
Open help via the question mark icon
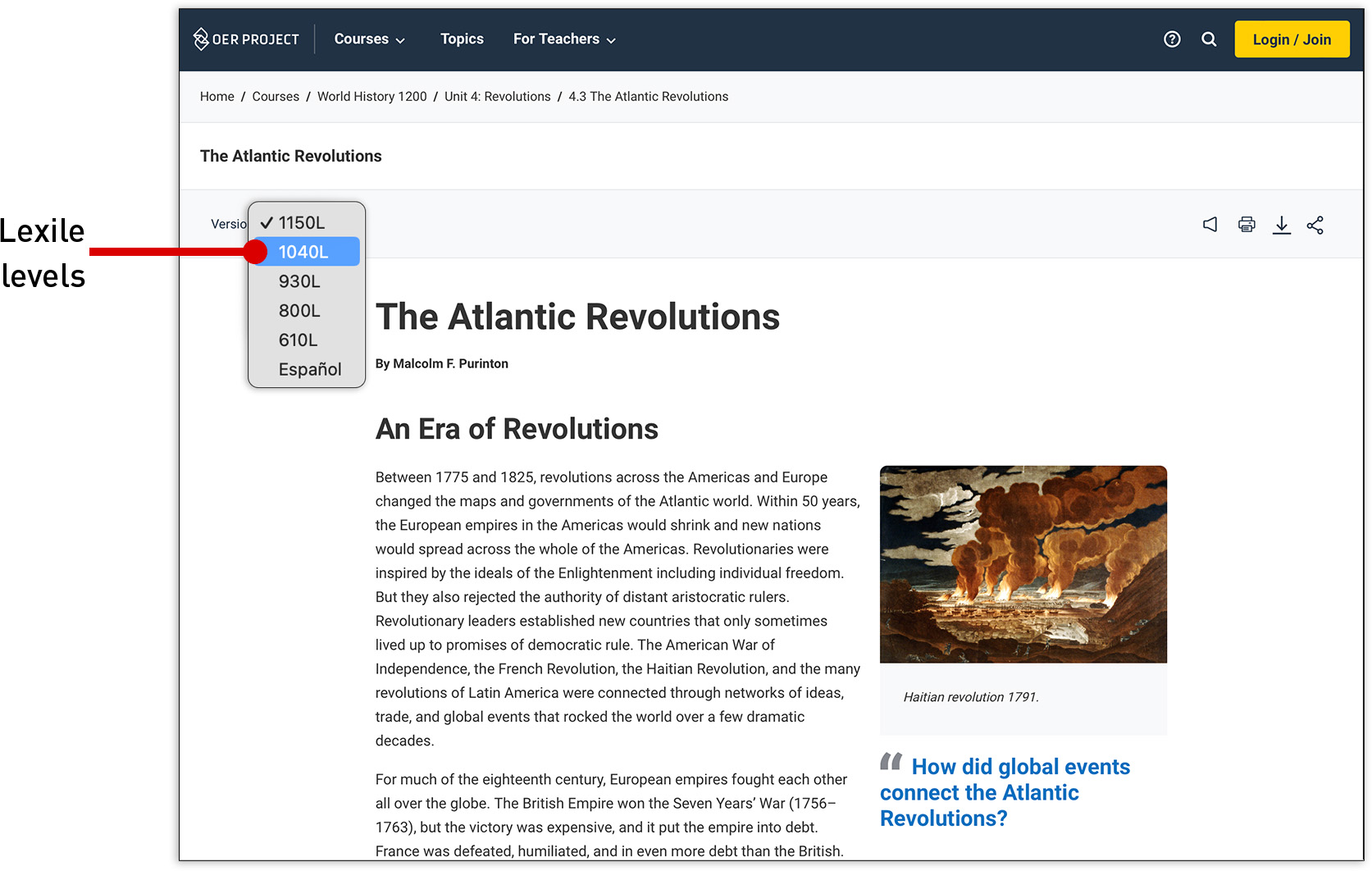1172,39
